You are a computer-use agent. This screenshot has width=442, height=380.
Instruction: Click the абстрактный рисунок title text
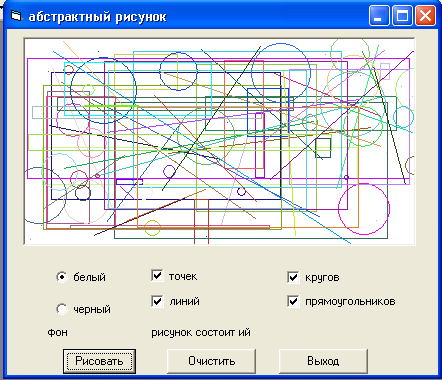[97, 16]
